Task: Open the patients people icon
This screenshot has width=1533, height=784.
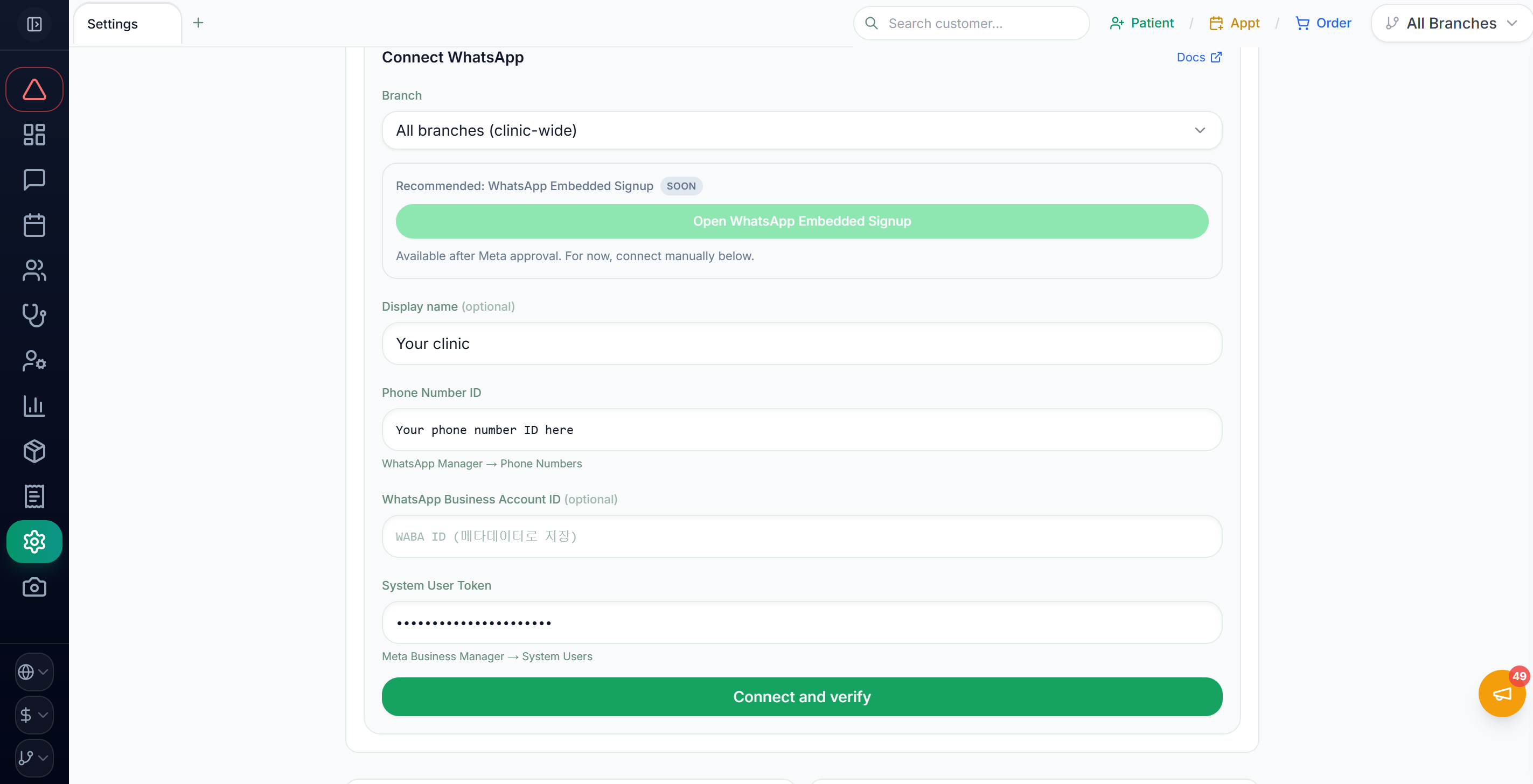Action: click(34, 270)
